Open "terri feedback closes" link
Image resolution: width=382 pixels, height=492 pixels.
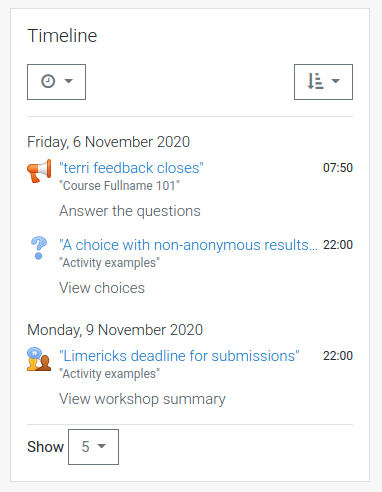point(131,168)
